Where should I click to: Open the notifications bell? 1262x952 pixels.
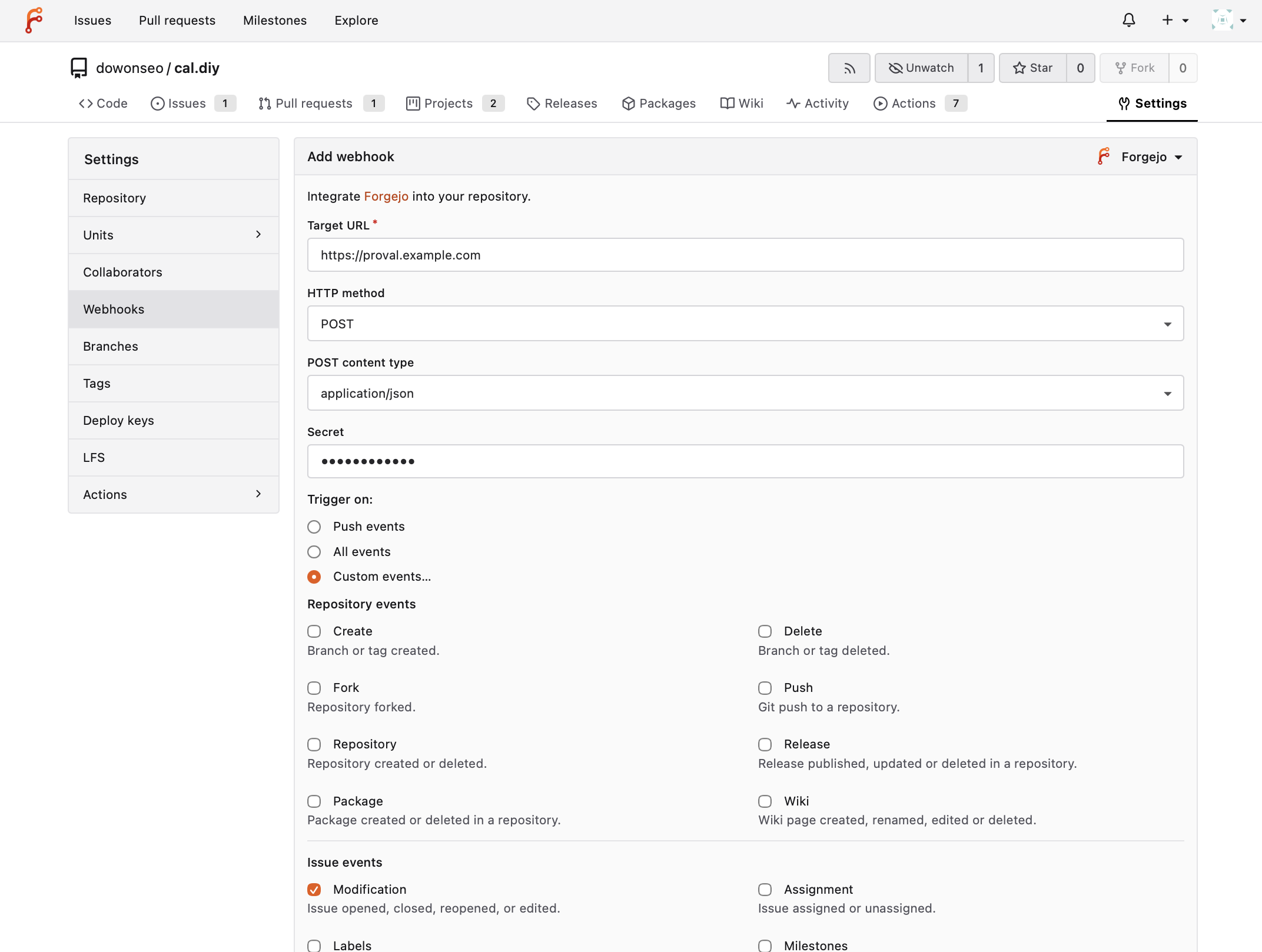click(1128, 20)
